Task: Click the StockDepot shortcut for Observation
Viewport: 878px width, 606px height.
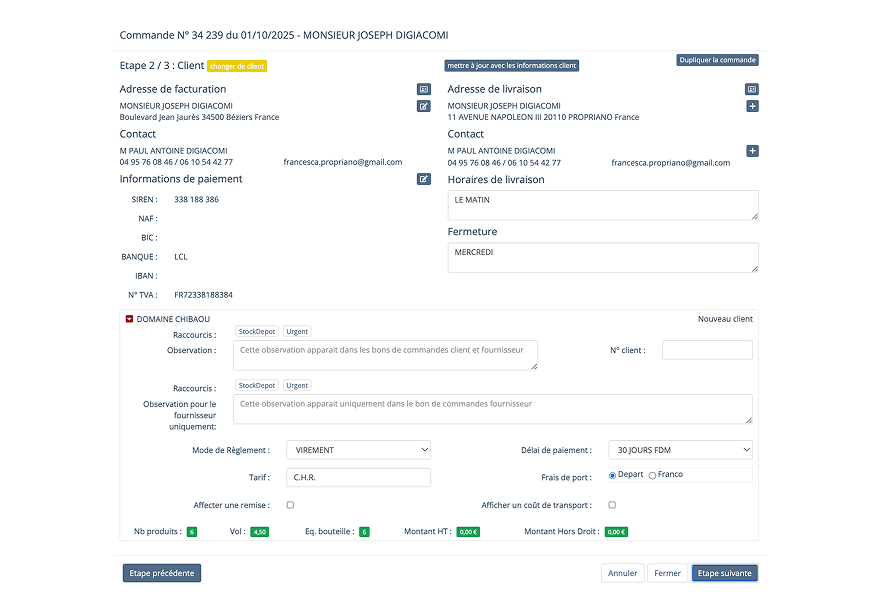Action: [x=257, y=331]
